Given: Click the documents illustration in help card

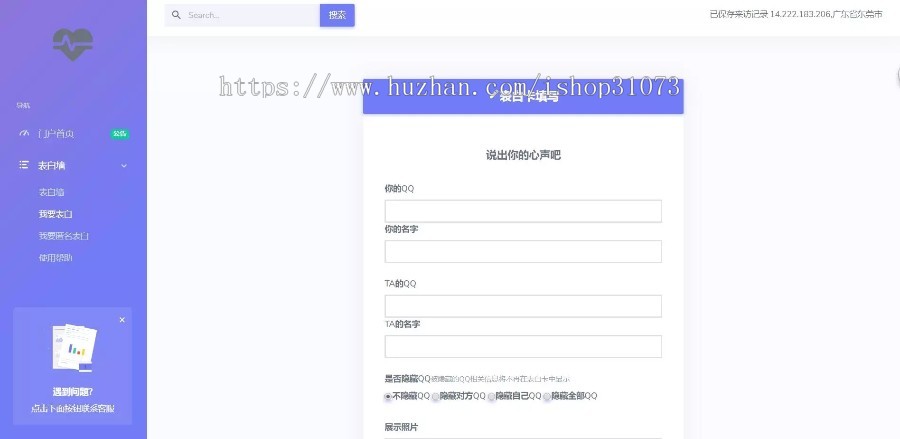Looking at the screenshot, I should [75, 348].
